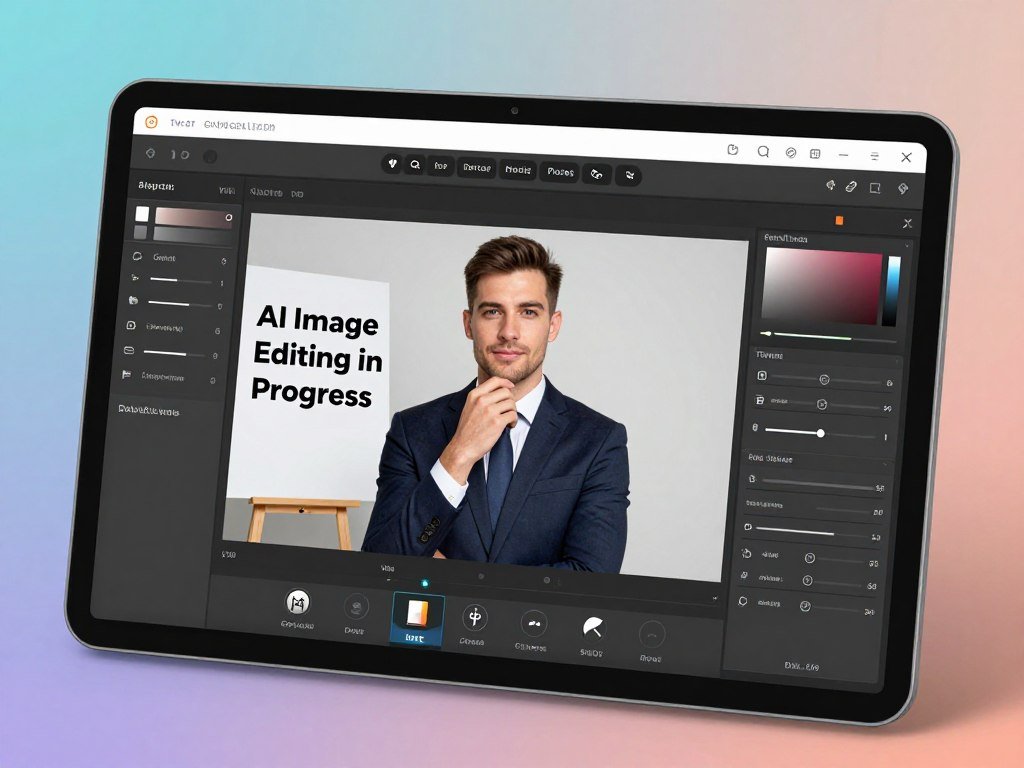Close the right side panel with its X

click(x=907, y=223)
